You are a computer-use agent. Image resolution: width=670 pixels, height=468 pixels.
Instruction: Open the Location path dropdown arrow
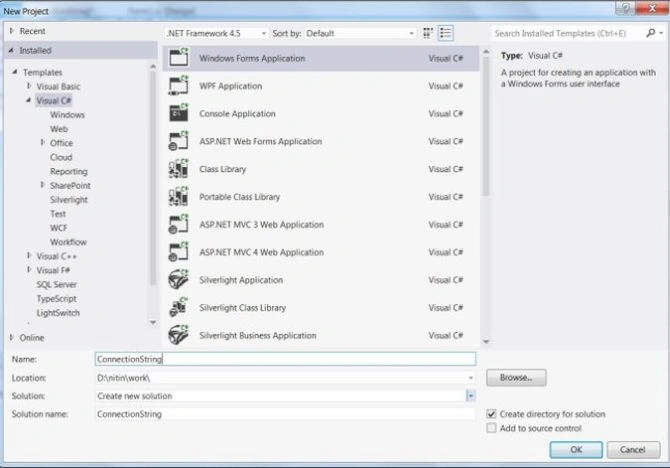pos(470,378)
